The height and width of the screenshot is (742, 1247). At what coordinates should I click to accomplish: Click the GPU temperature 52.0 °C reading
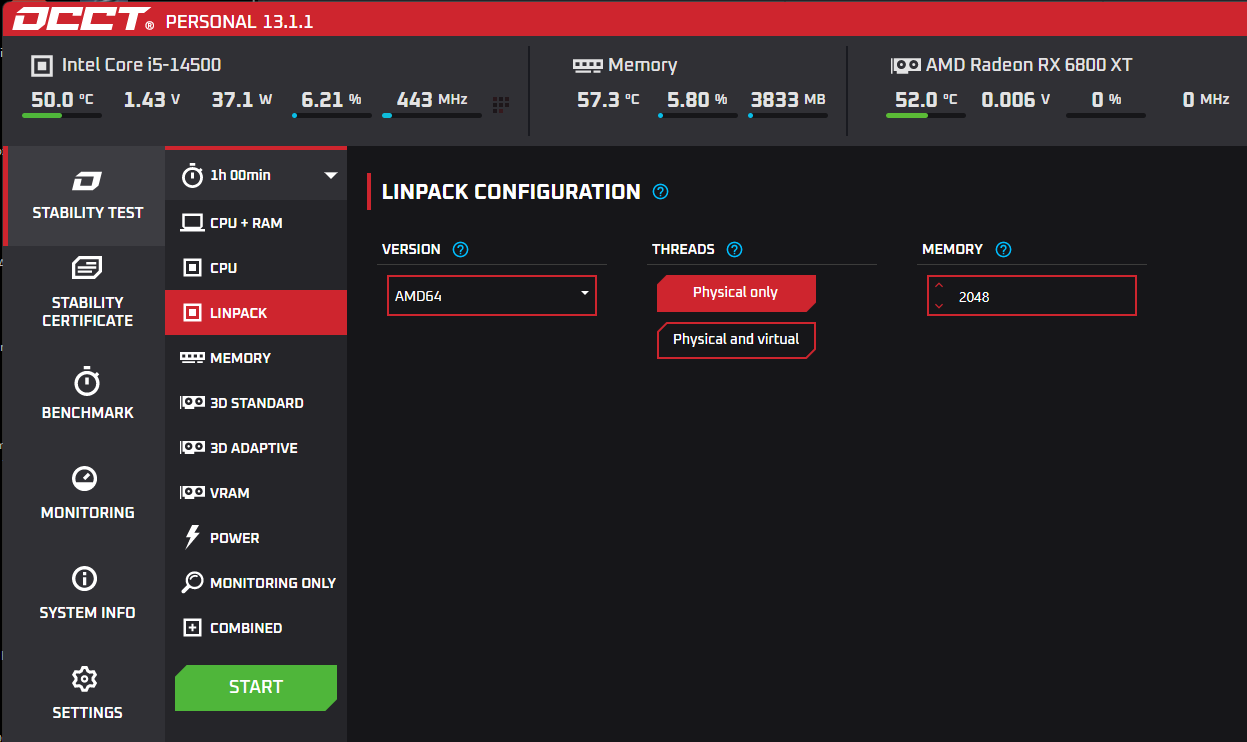(x=926, y=100)
